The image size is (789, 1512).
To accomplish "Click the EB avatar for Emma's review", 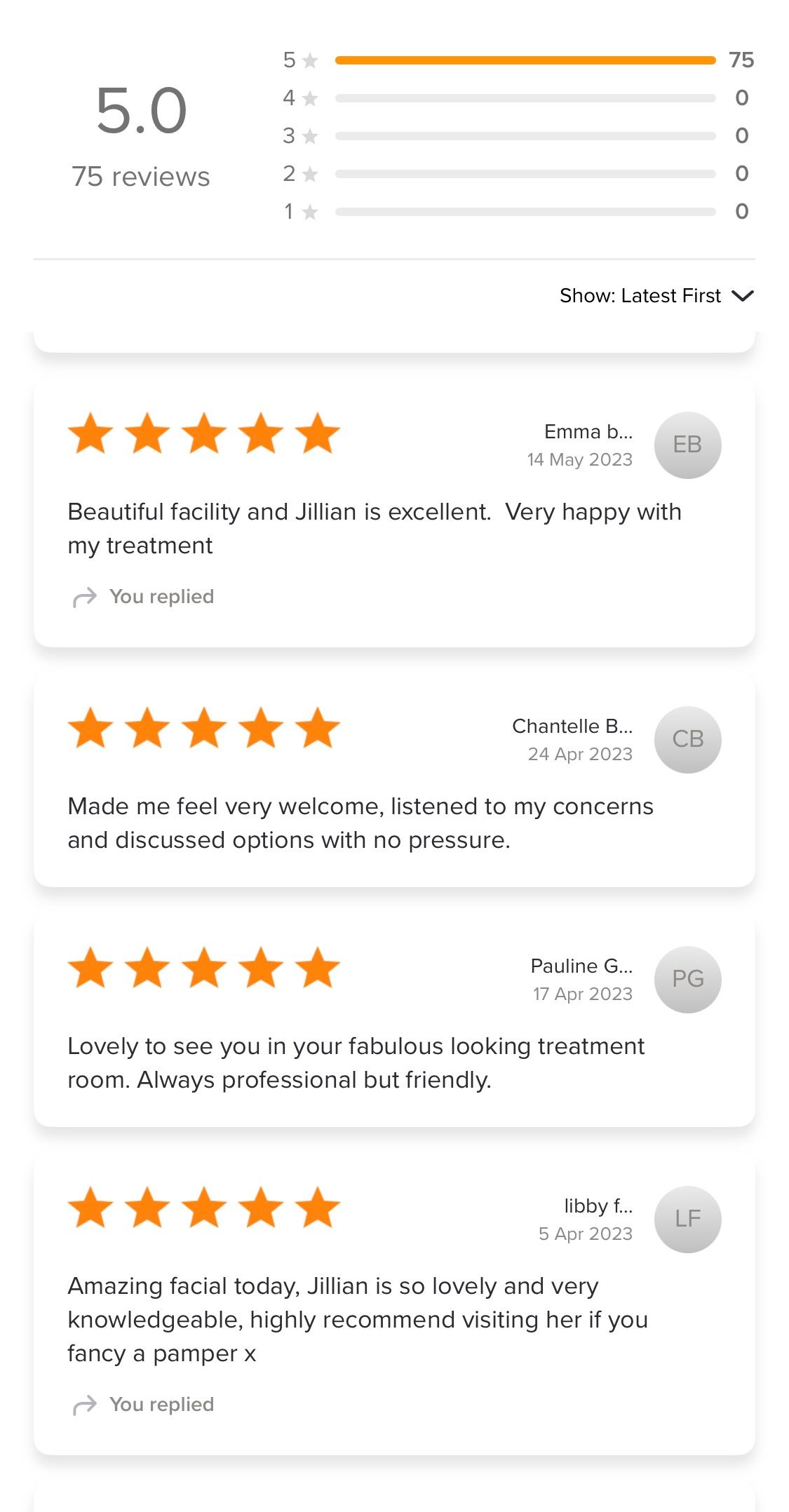I will coord(687,445).
